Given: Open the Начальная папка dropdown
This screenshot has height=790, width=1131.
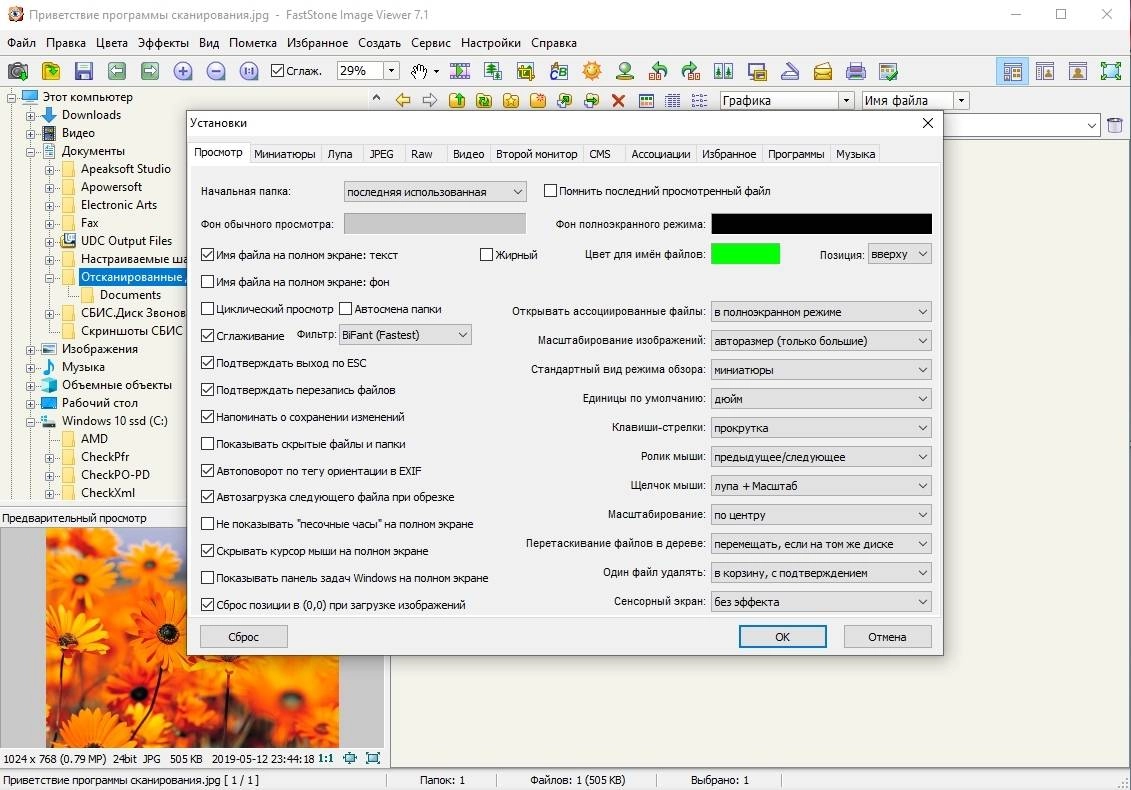Looking at the screenshot, I should pyautogui.click(x=435, y=192).
